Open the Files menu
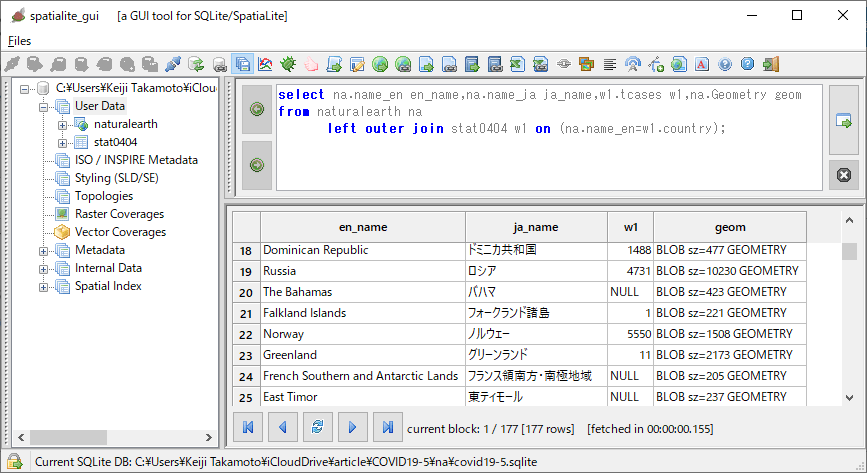 [19, 41]
